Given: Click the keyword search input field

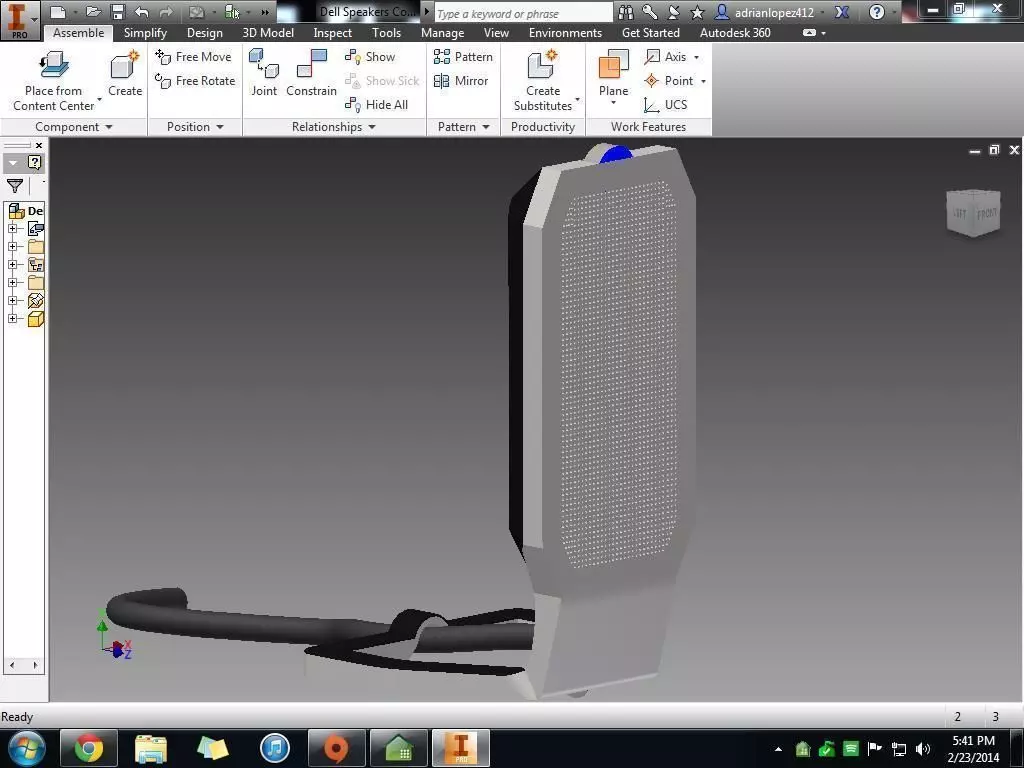Looking at the screenshot, I should 522,12.
